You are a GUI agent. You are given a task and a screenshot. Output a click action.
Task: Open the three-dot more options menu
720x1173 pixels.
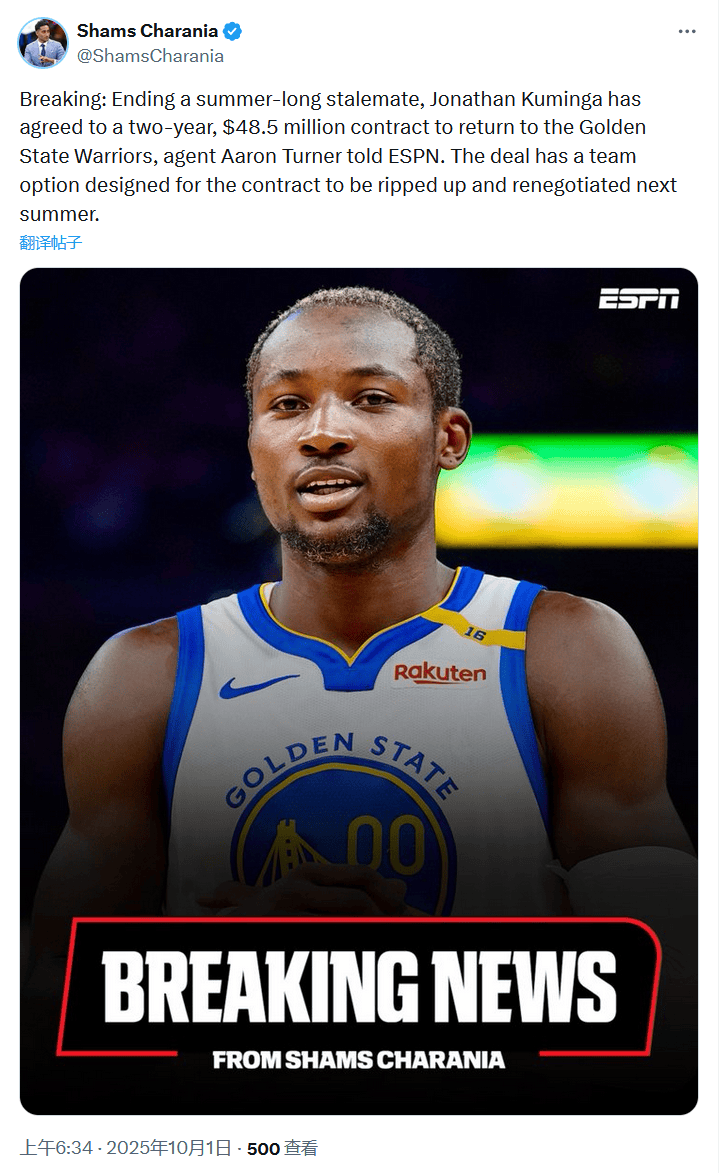pyautogui.click(x=686, y=31)
